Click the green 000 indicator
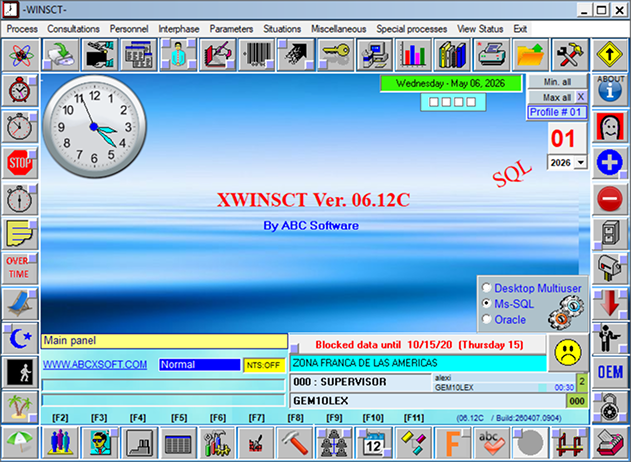 (x=577, y=401)
